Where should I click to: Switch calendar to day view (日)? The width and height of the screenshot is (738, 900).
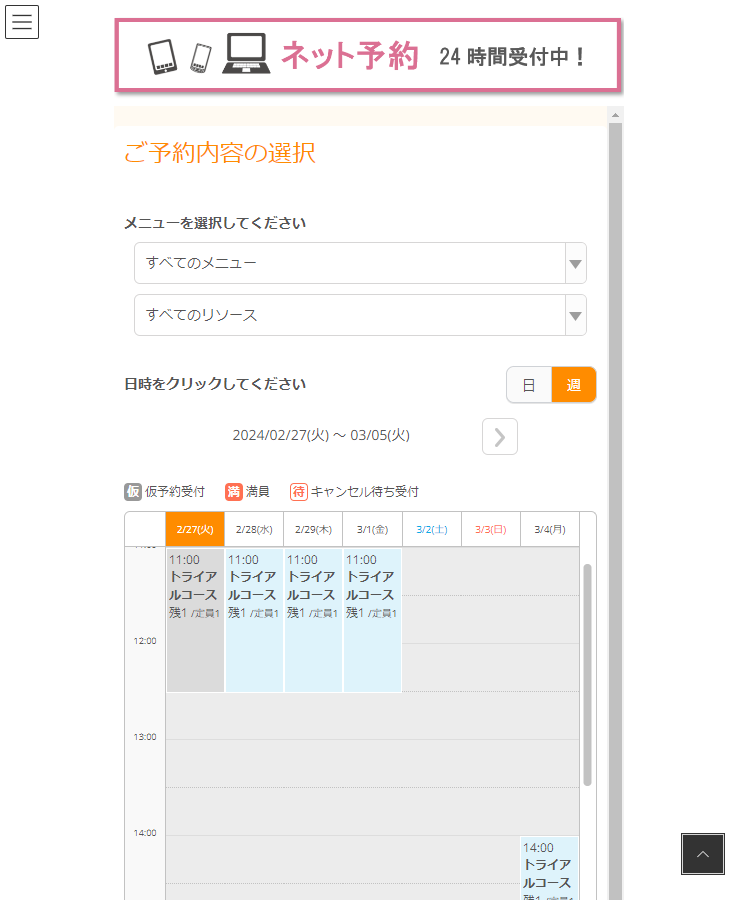[x=529, y=385]
